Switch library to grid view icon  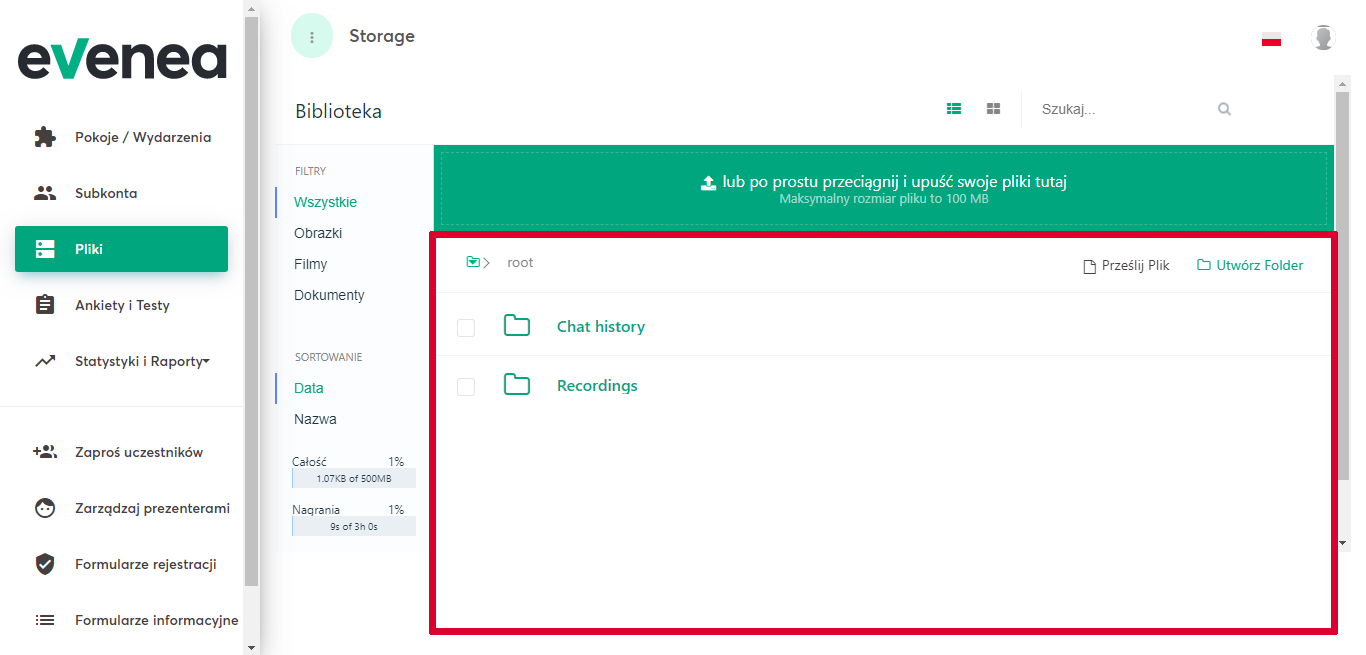pos(993,108)
